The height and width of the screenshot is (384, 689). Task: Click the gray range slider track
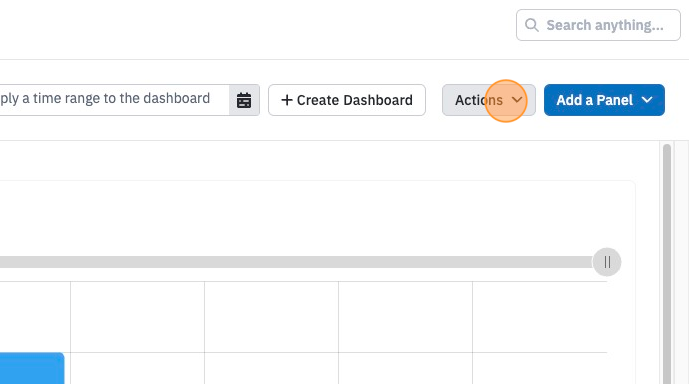[x=296, y=262]
